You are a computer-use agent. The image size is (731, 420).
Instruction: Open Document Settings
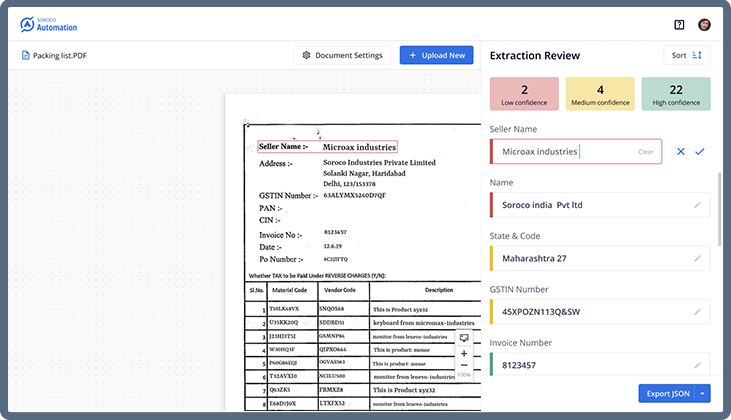click(342, 55)
